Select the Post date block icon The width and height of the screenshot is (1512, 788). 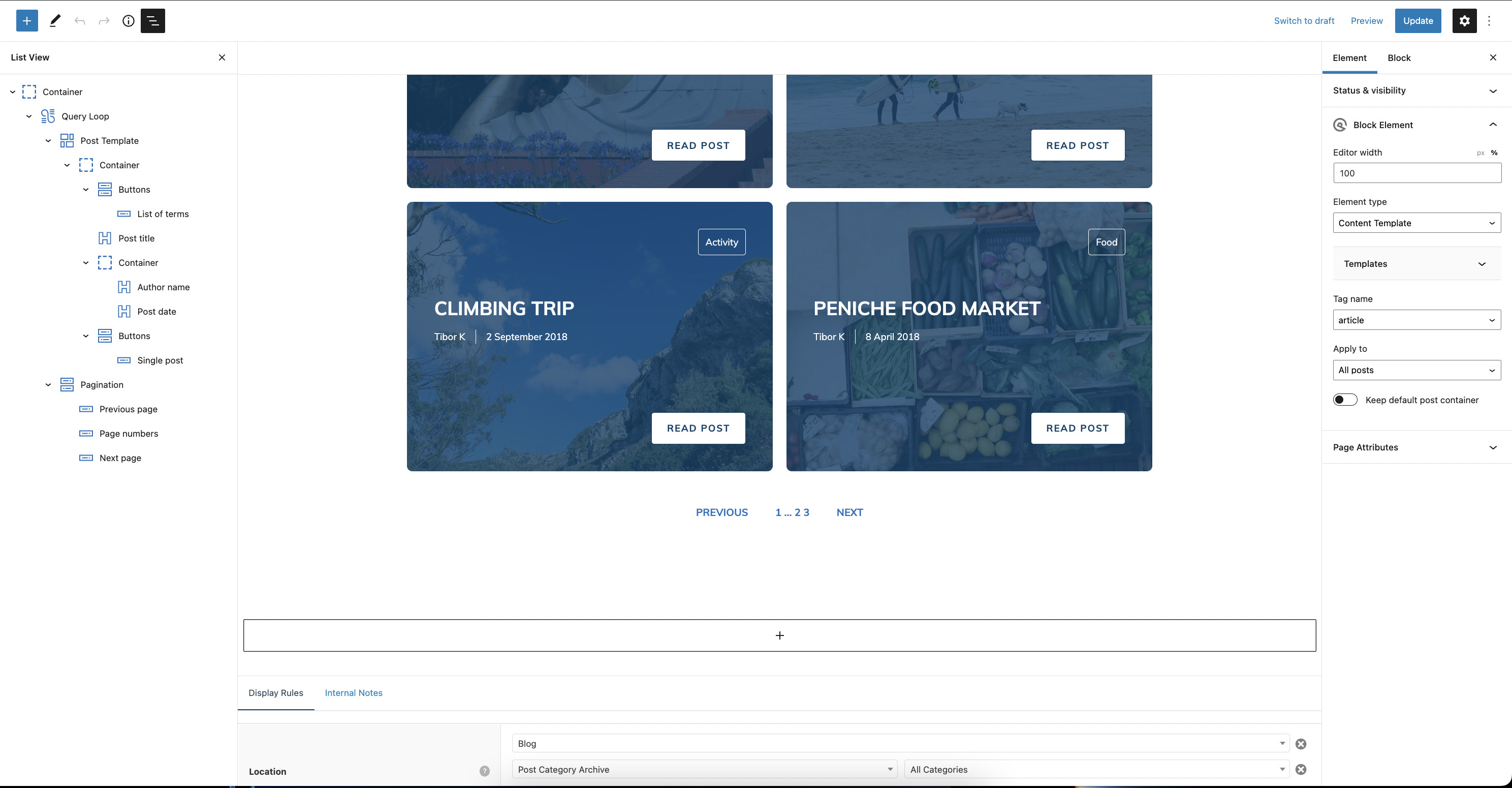pos(124,312)
